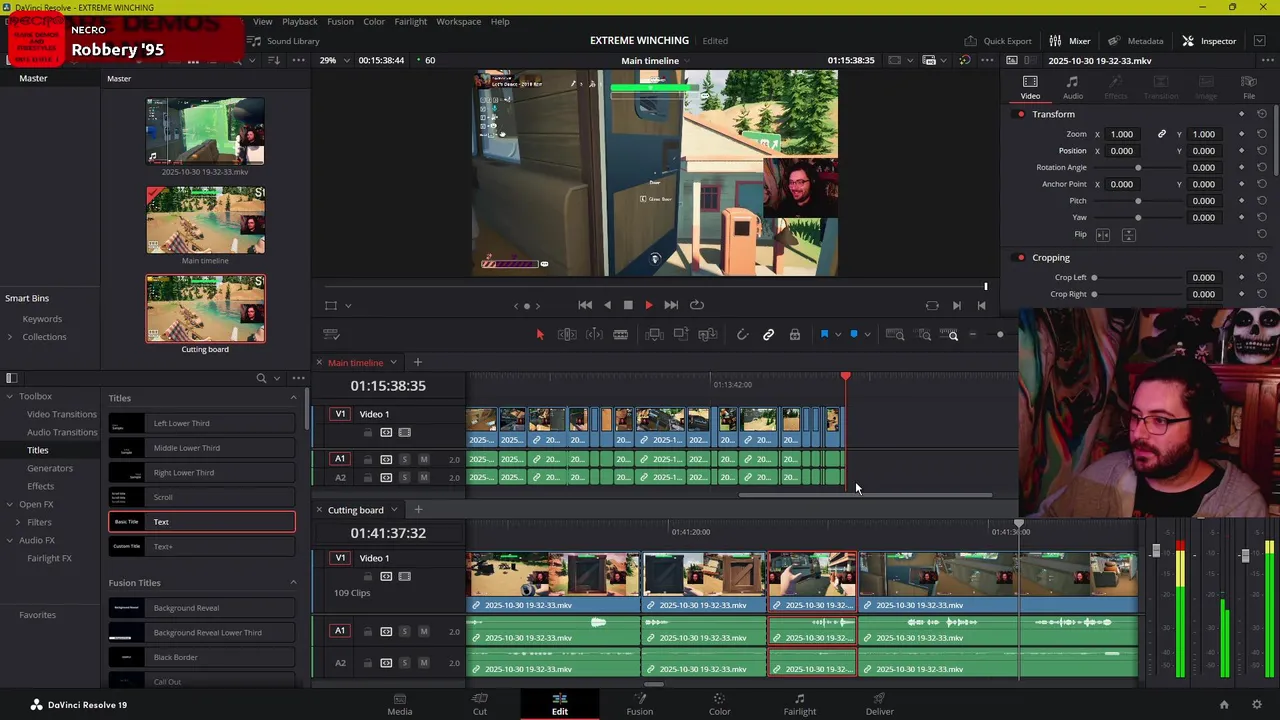The height and width of the screenshot is (720, 1280).
Task: Select the Left Lower Third title
Action: click(x=202, y=423)
